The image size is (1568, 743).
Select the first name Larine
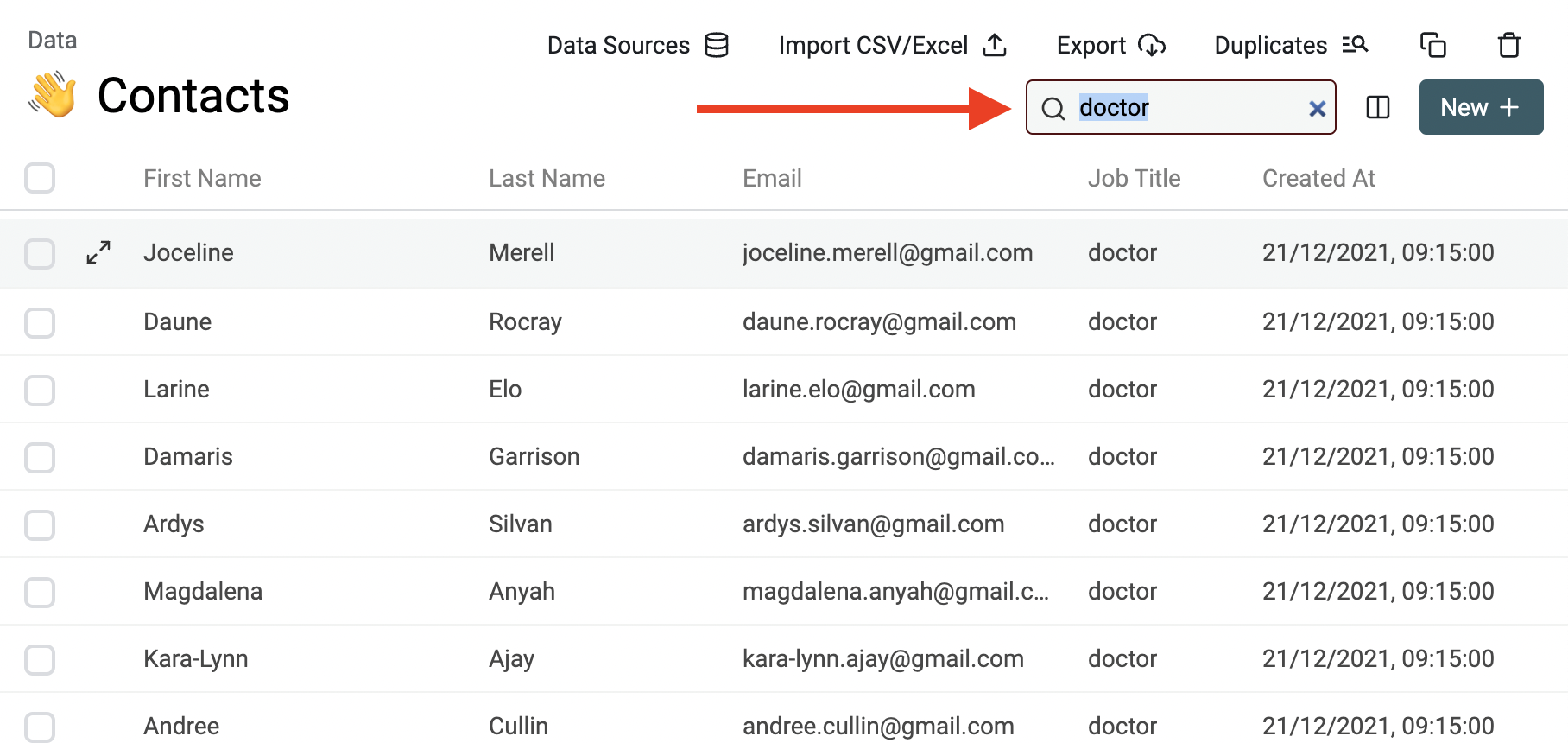pyautogui.click(x=176, y=389)
